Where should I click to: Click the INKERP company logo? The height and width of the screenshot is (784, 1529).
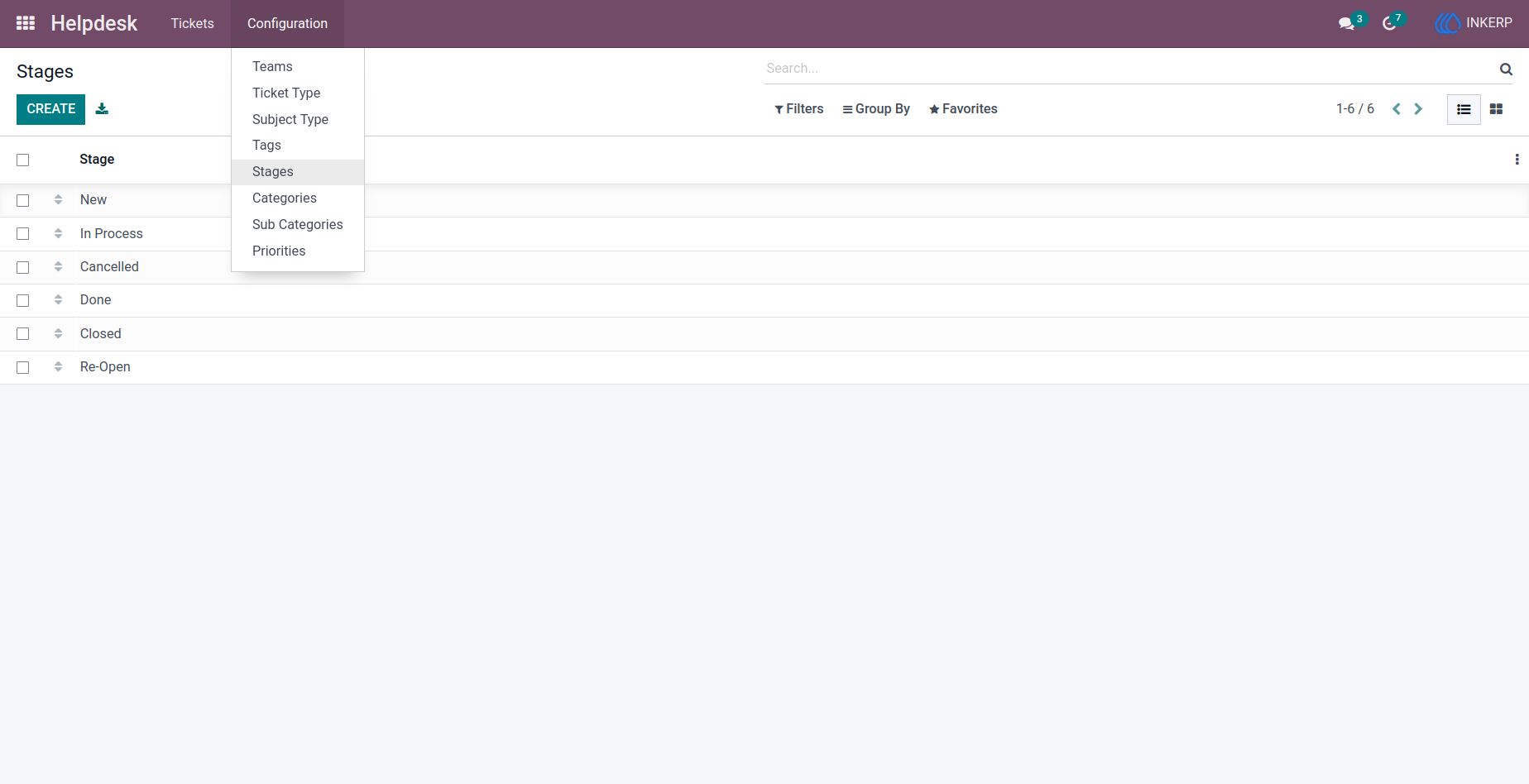(x=1447, y=23)
